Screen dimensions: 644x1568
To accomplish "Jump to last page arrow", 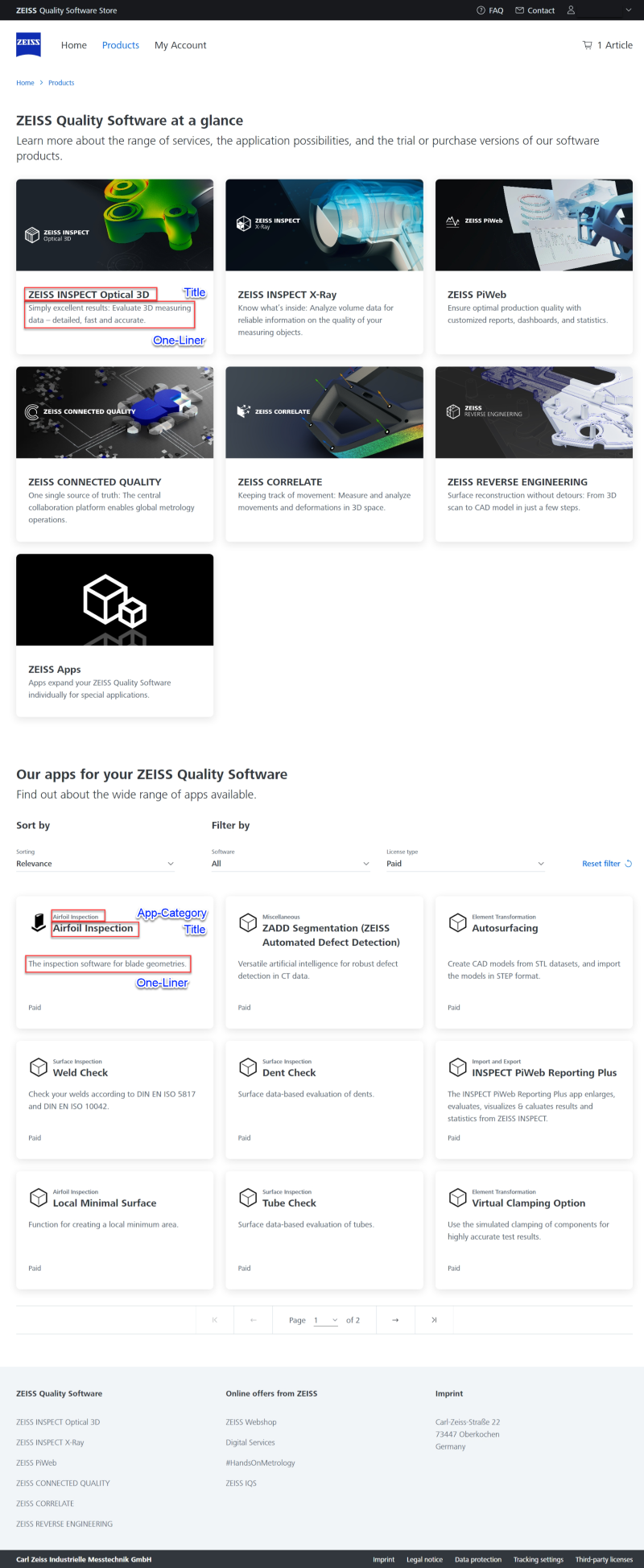I will [434, 1320].
